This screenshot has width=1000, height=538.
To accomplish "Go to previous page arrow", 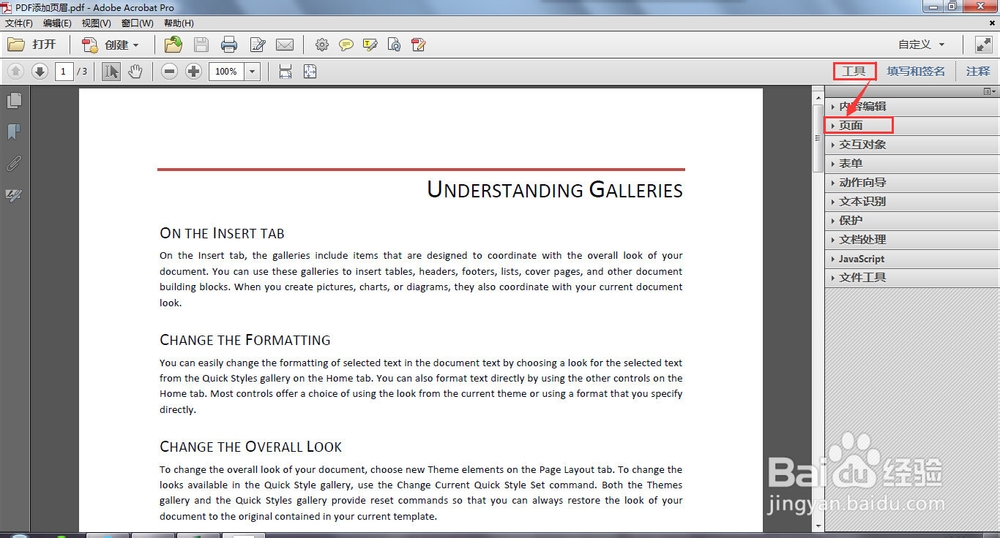I will coord(16,71).
